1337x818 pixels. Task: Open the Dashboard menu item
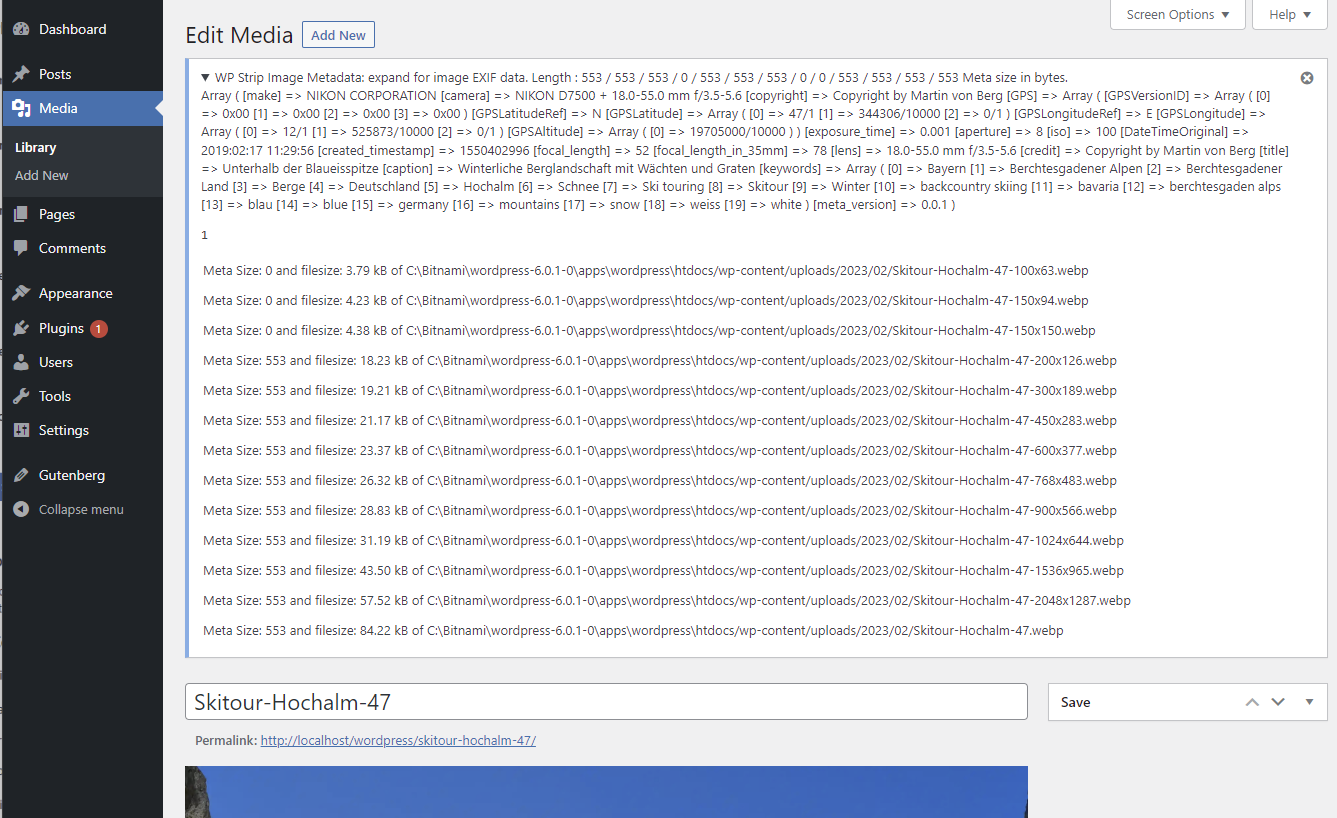(x=82, y=29)
